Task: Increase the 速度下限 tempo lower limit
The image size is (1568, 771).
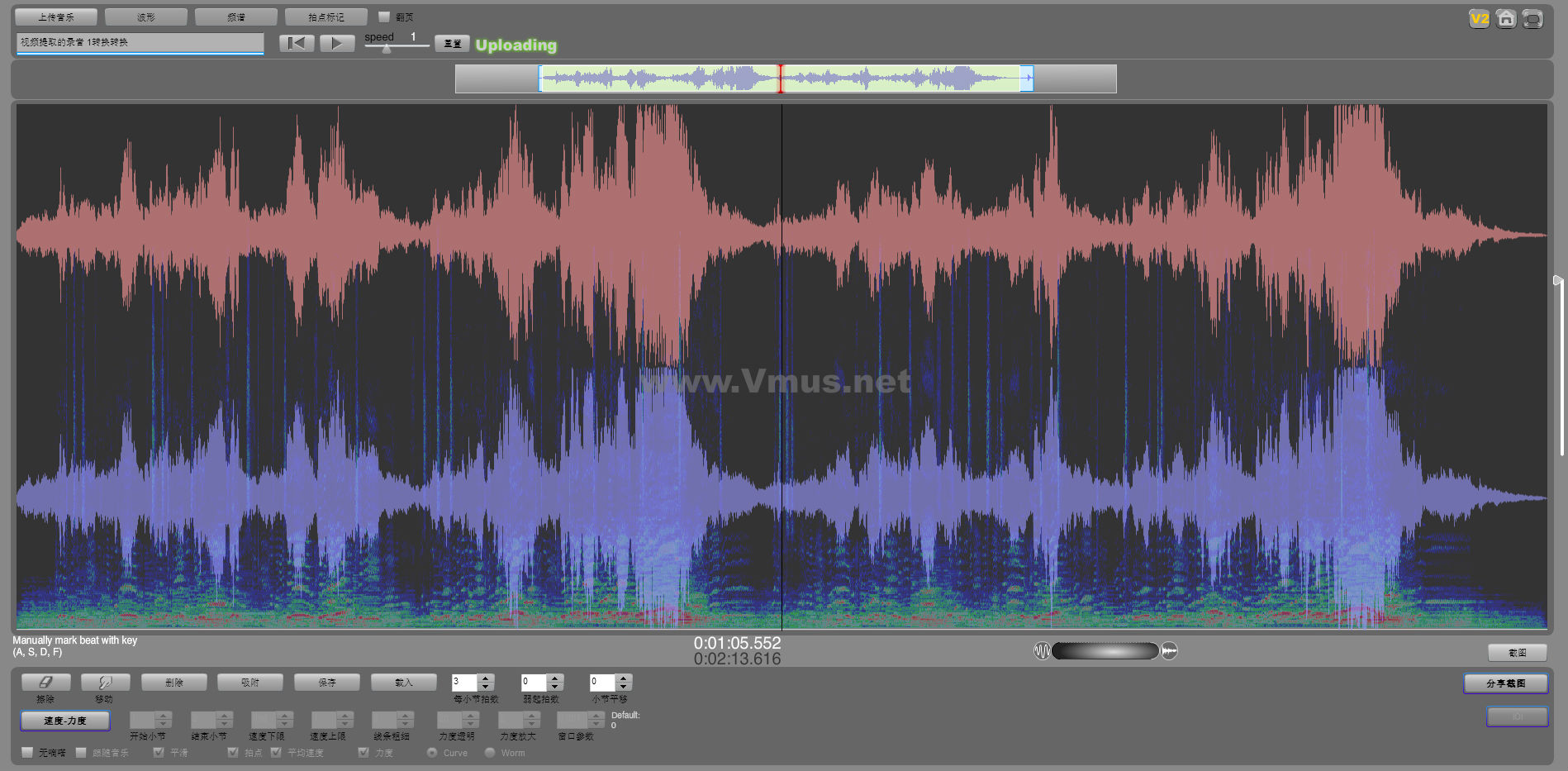Action: [x=285, y=716]
